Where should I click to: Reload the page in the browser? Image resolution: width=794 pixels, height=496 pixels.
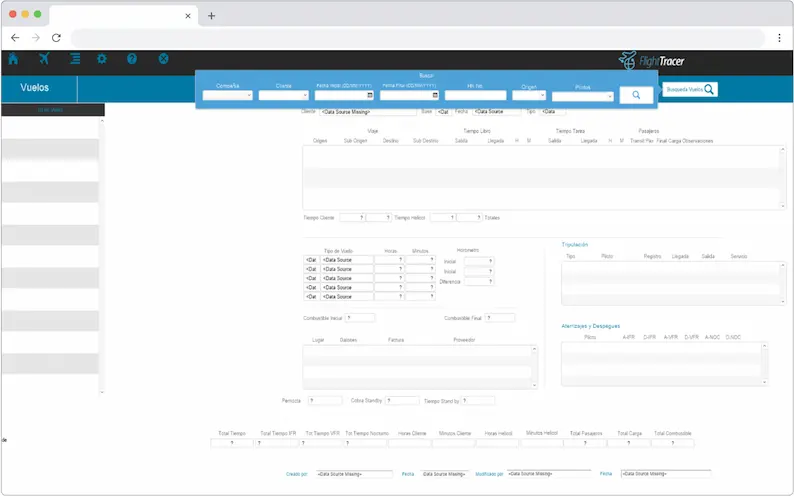coord(56,38)
